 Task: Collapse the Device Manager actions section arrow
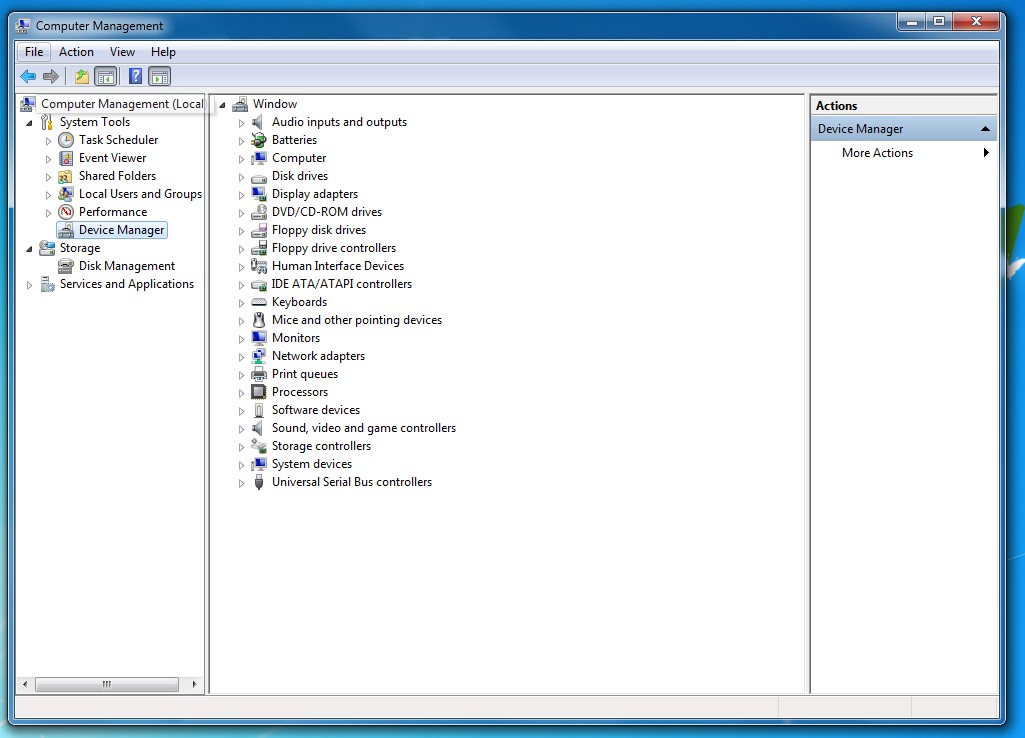click(985, 129)
